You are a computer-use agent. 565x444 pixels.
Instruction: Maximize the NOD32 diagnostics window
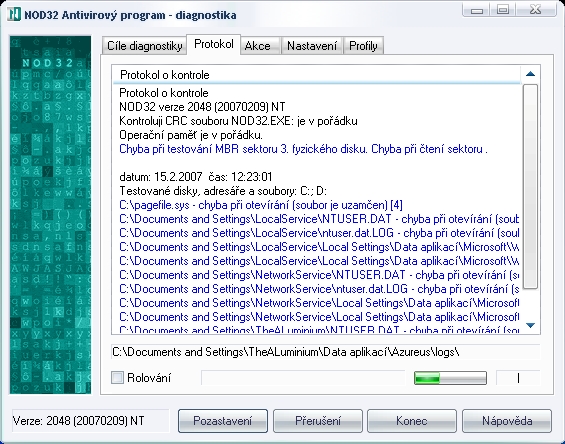(x=503, y=10)
